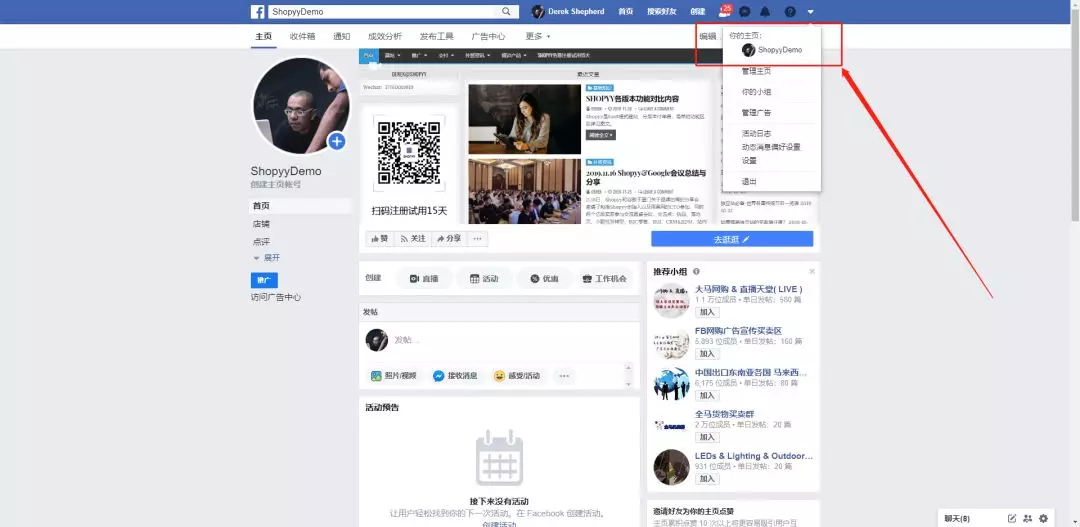Add 照片/视频 to post
Screen dimensions: 1080x527
click(x=394, y=376)
